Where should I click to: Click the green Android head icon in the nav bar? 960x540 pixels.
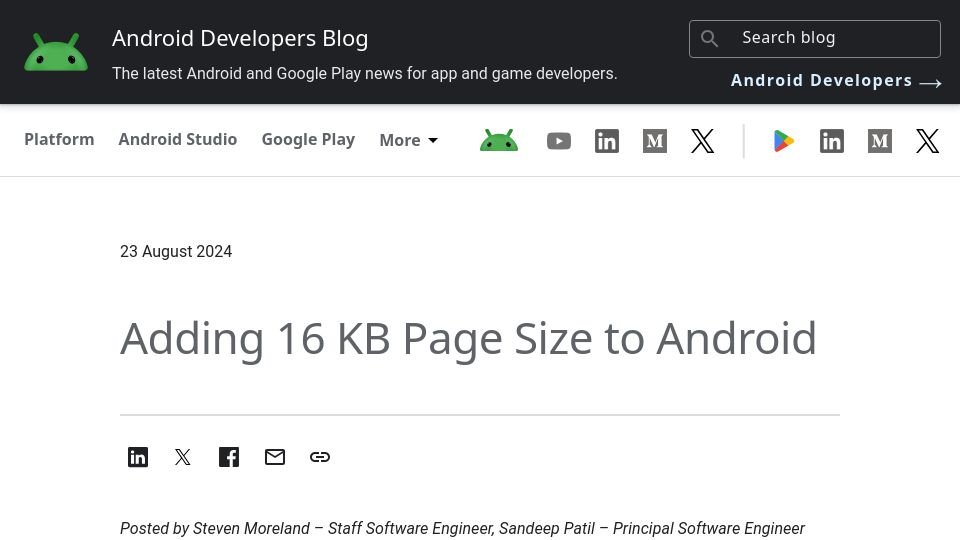(499, 140)
